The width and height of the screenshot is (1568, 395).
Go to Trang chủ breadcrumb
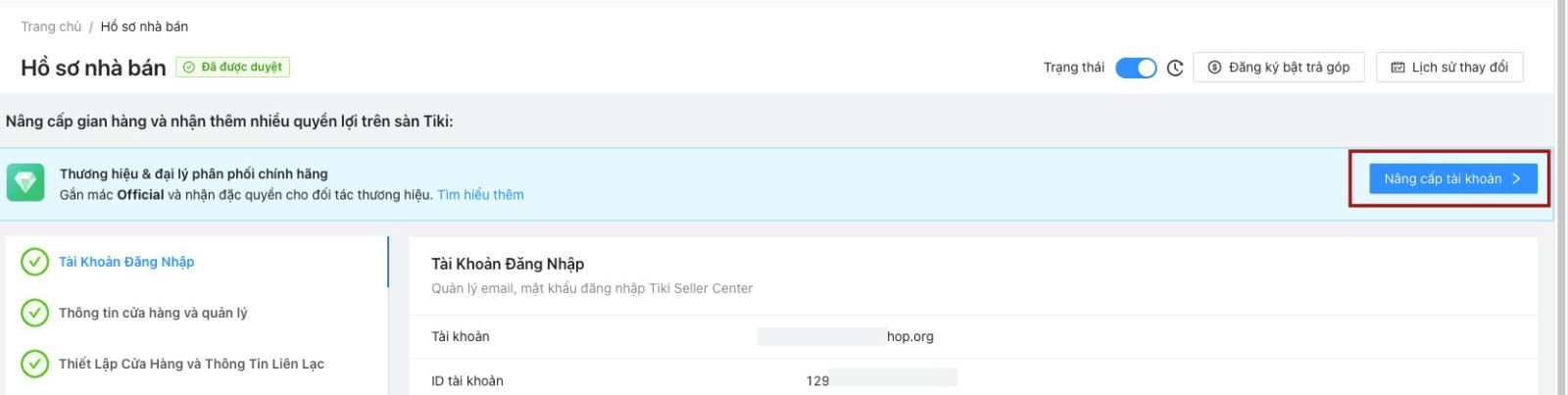51,26
